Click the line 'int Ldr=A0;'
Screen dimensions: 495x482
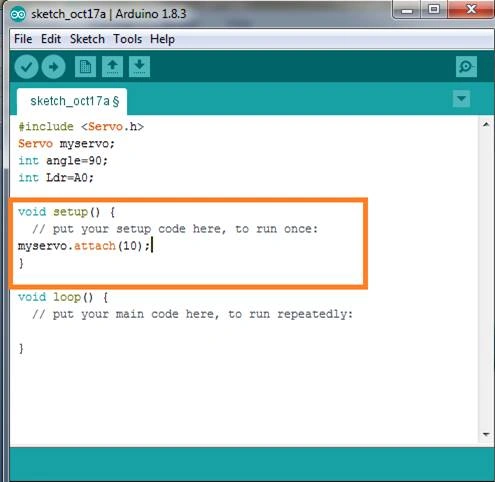point(56,178)
